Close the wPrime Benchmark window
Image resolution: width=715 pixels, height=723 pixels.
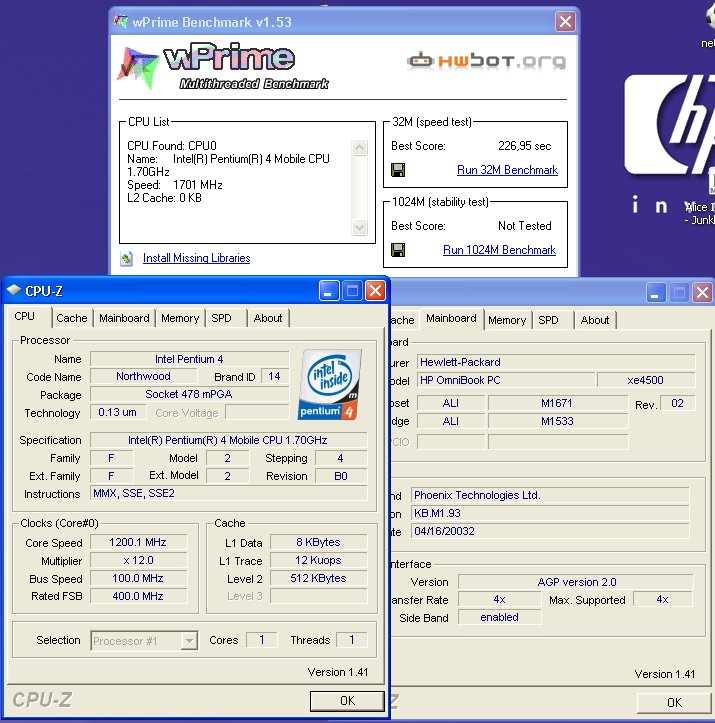point(565,22)
